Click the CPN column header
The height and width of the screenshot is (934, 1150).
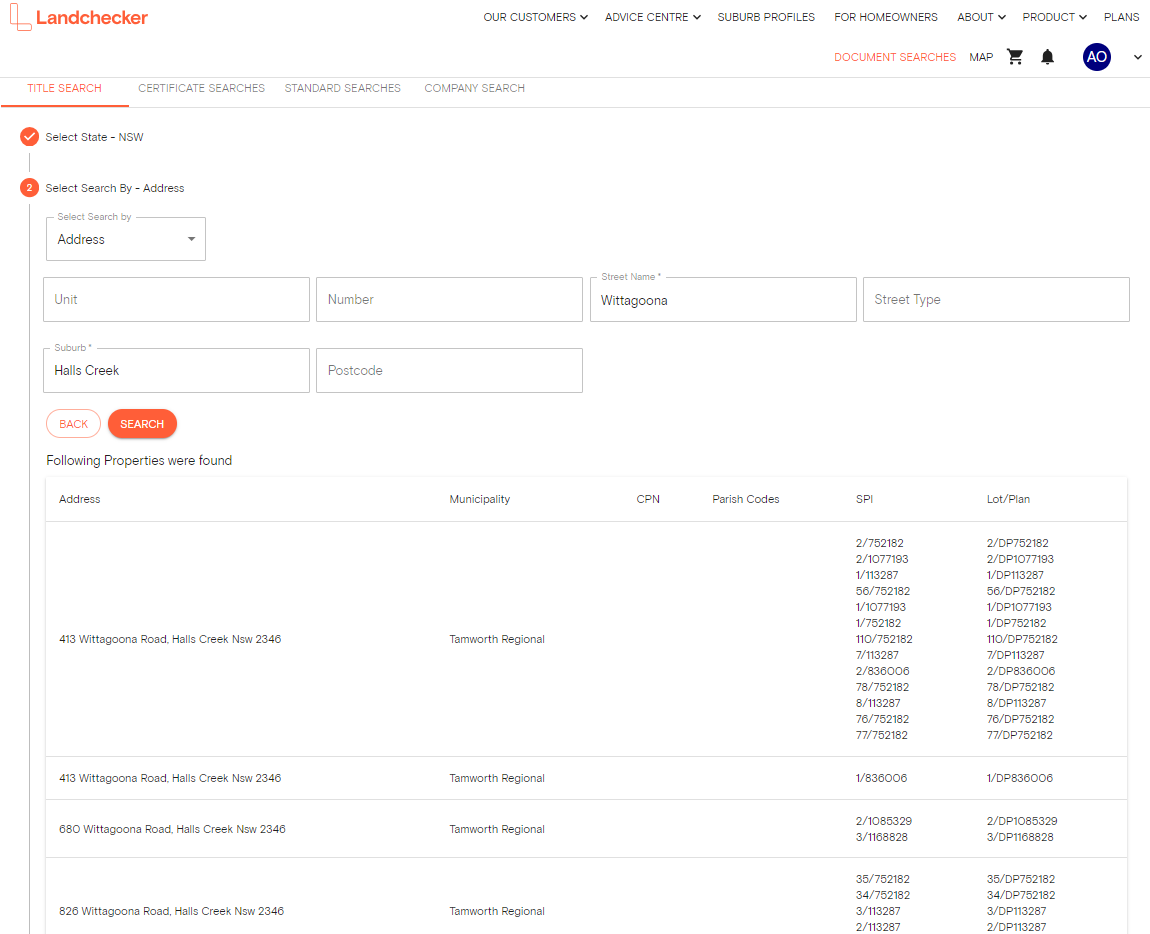point(648,499)
